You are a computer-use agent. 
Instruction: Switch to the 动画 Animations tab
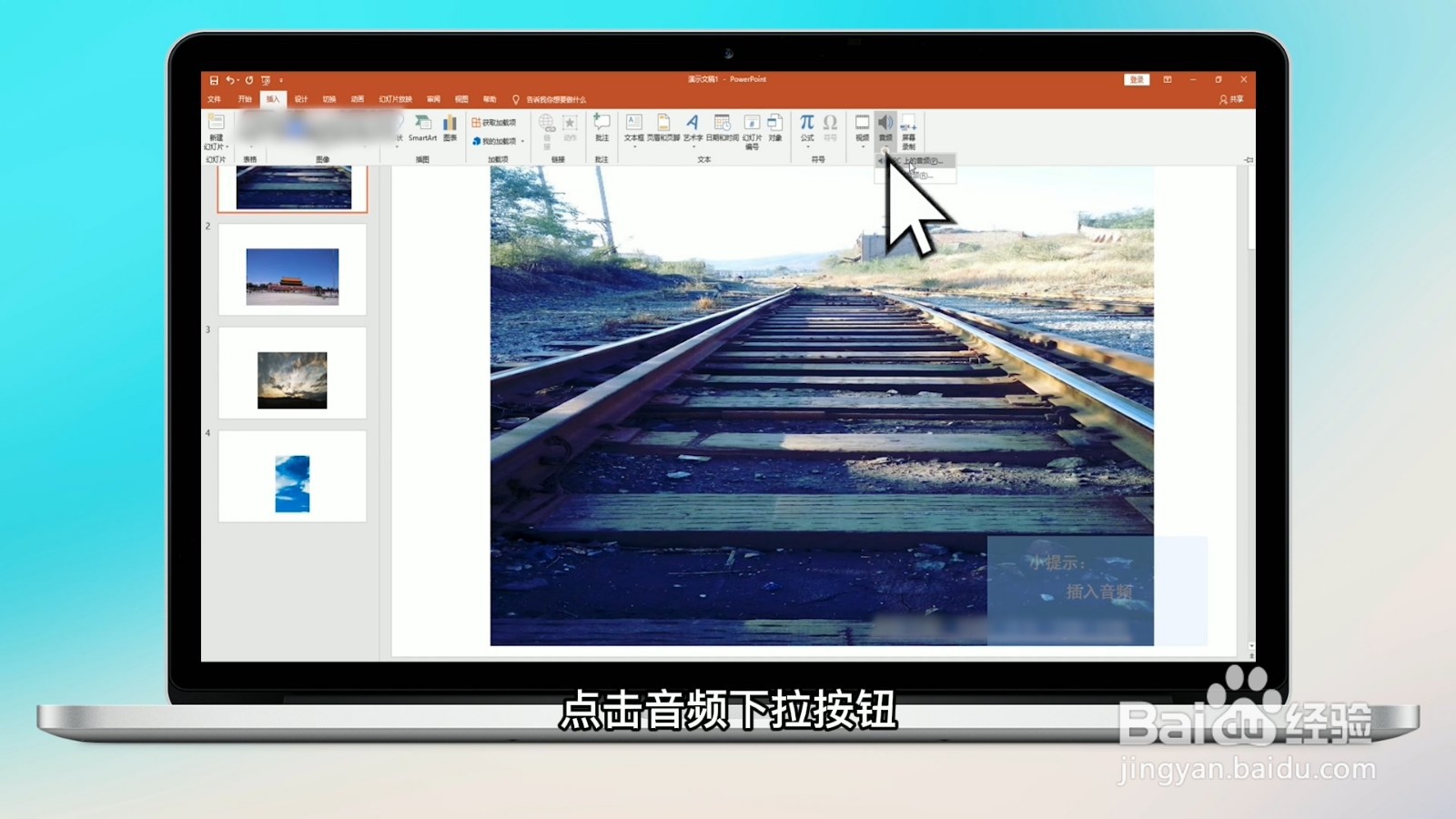tap(358, 99)
